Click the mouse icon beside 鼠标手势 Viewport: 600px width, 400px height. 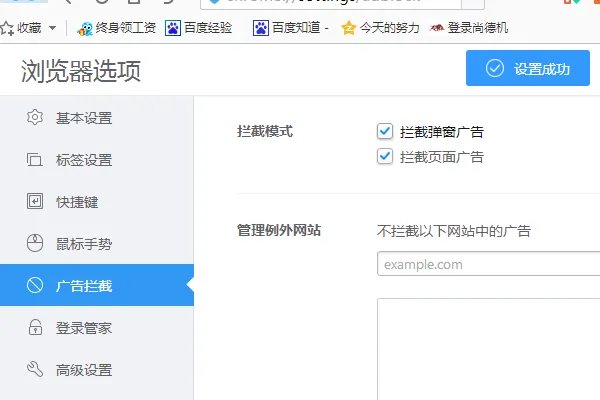(35, 244)
